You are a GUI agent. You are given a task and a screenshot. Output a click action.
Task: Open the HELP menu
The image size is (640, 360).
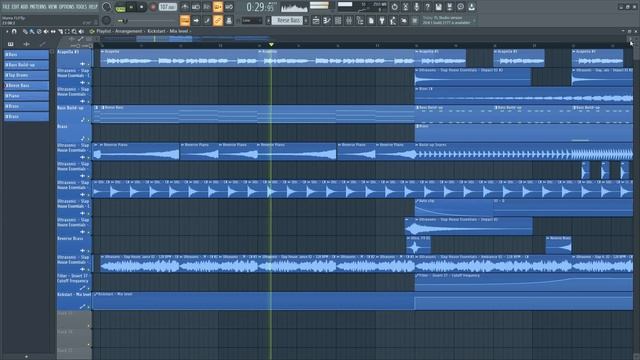[93, 7]
